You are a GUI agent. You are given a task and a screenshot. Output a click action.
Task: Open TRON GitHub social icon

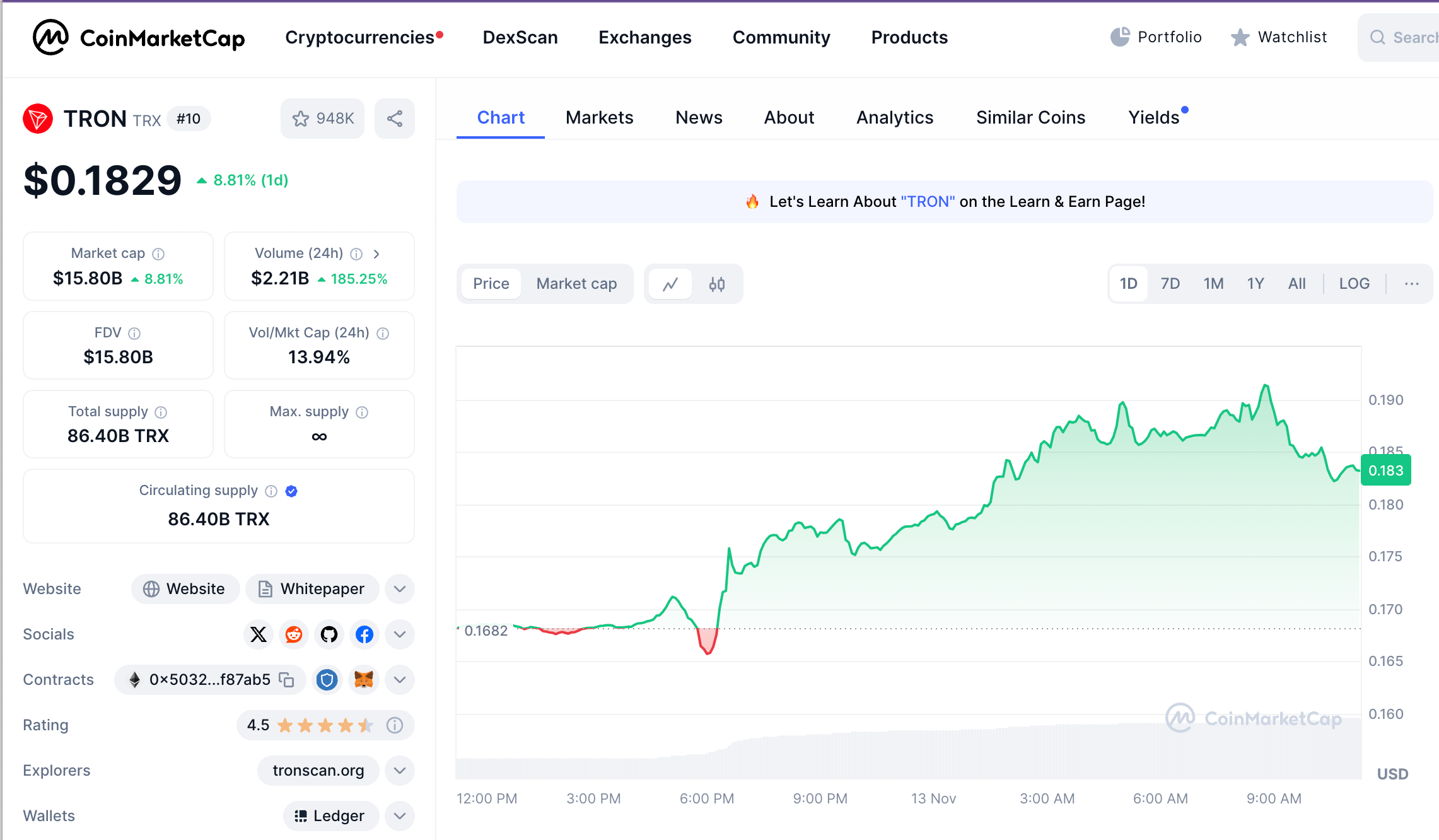[329, 634]
